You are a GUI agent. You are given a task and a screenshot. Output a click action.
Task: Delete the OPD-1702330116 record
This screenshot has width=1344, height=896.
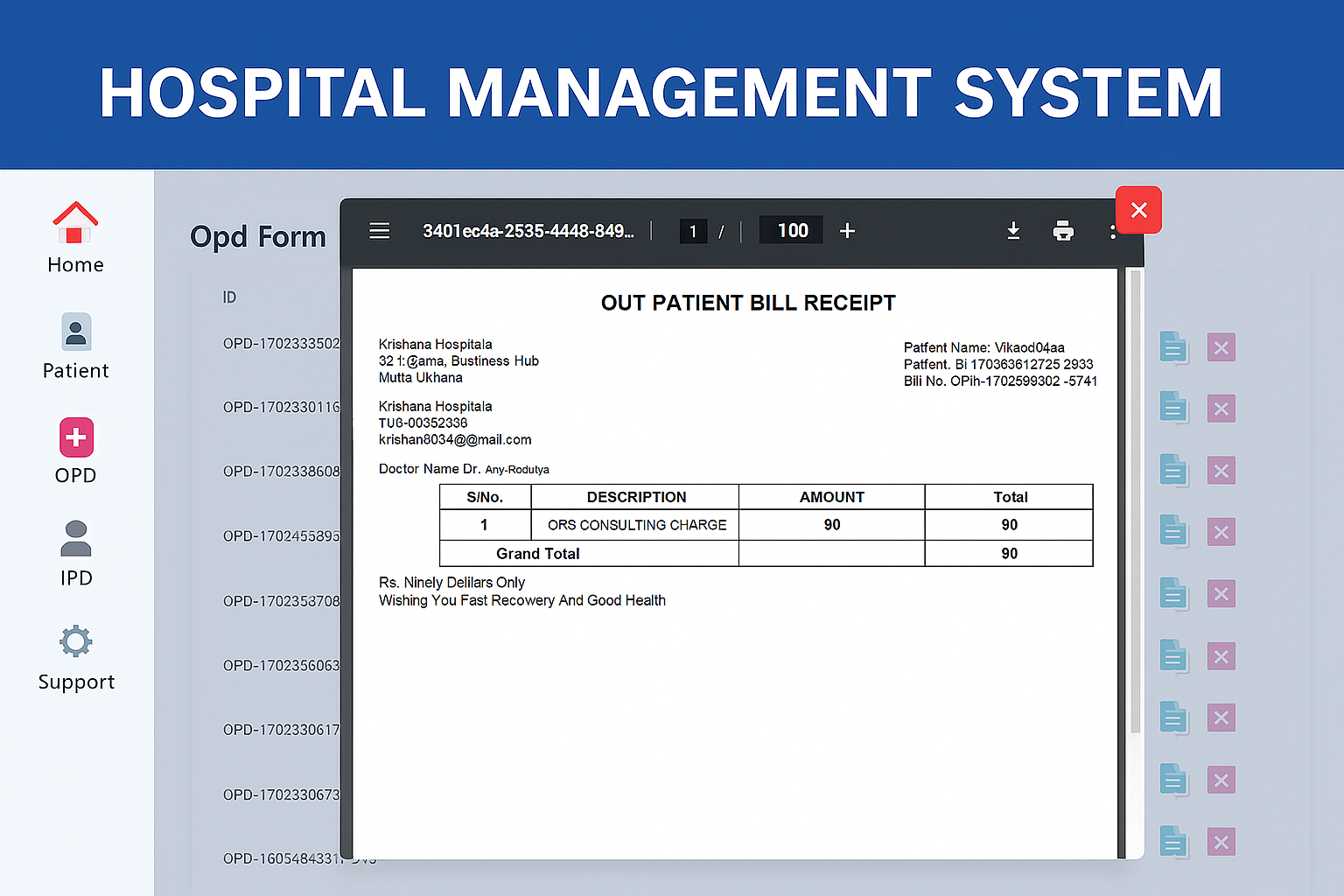(x=1221, y=409)
